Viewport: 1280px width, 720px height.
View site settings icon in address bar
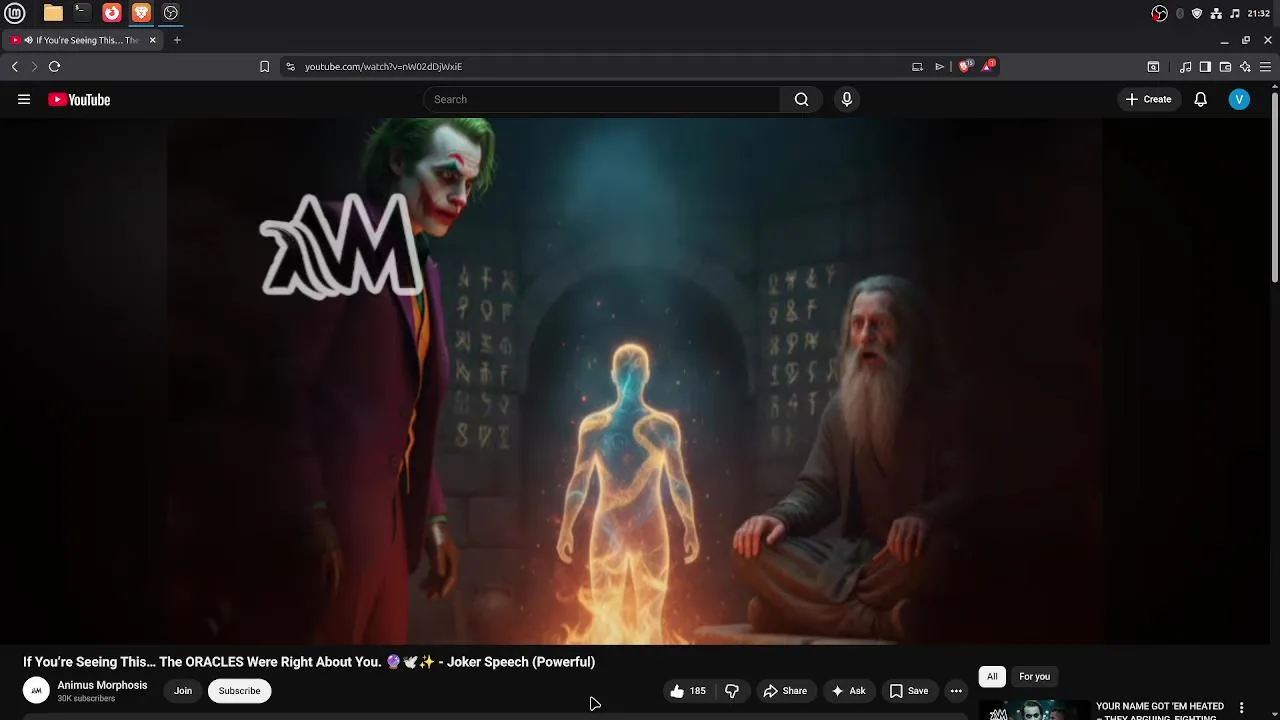[290, 66]
